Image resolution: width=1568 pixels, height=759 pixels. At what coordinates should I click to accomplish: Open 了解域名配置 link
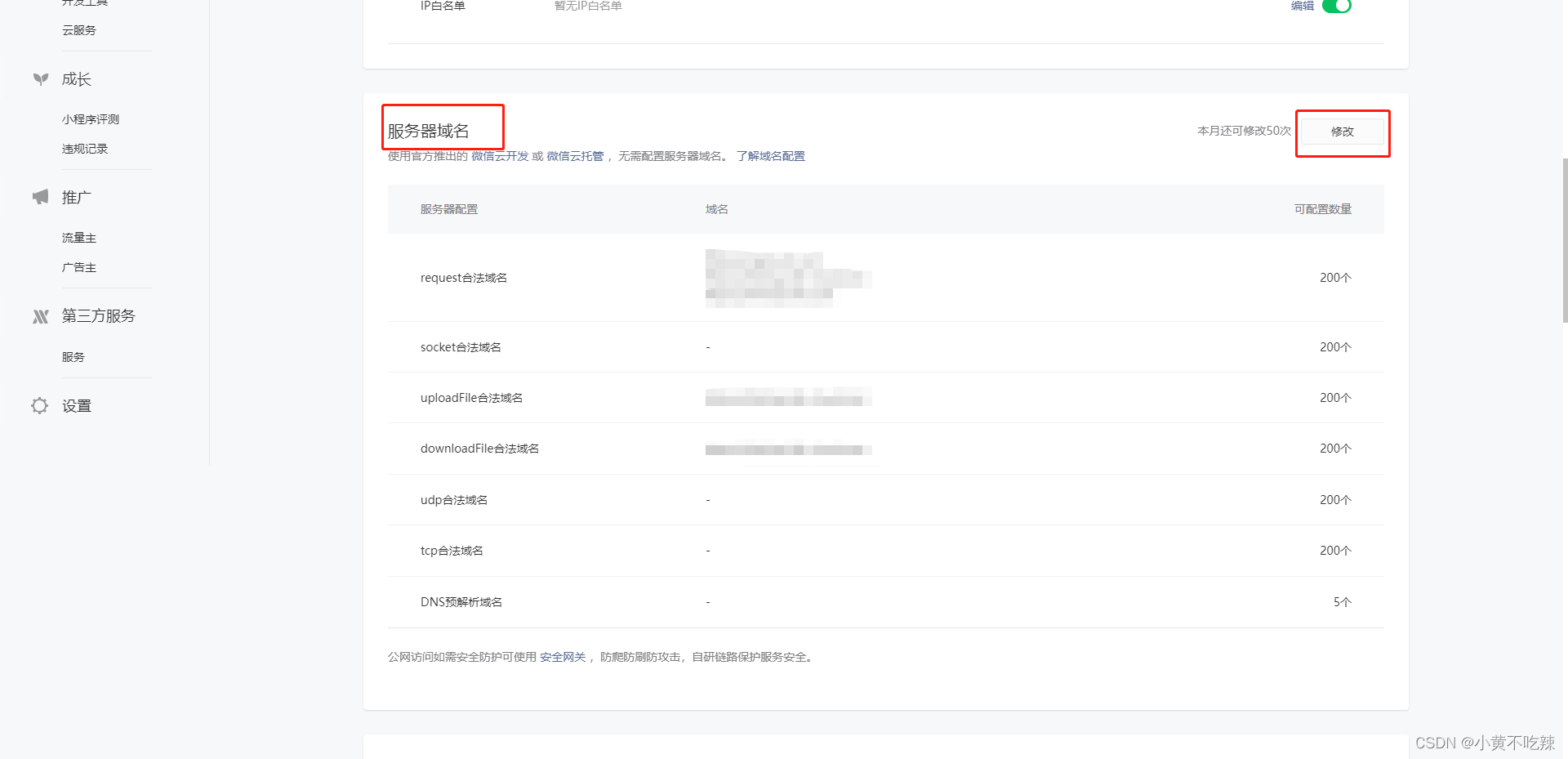[x=770, y=156]
